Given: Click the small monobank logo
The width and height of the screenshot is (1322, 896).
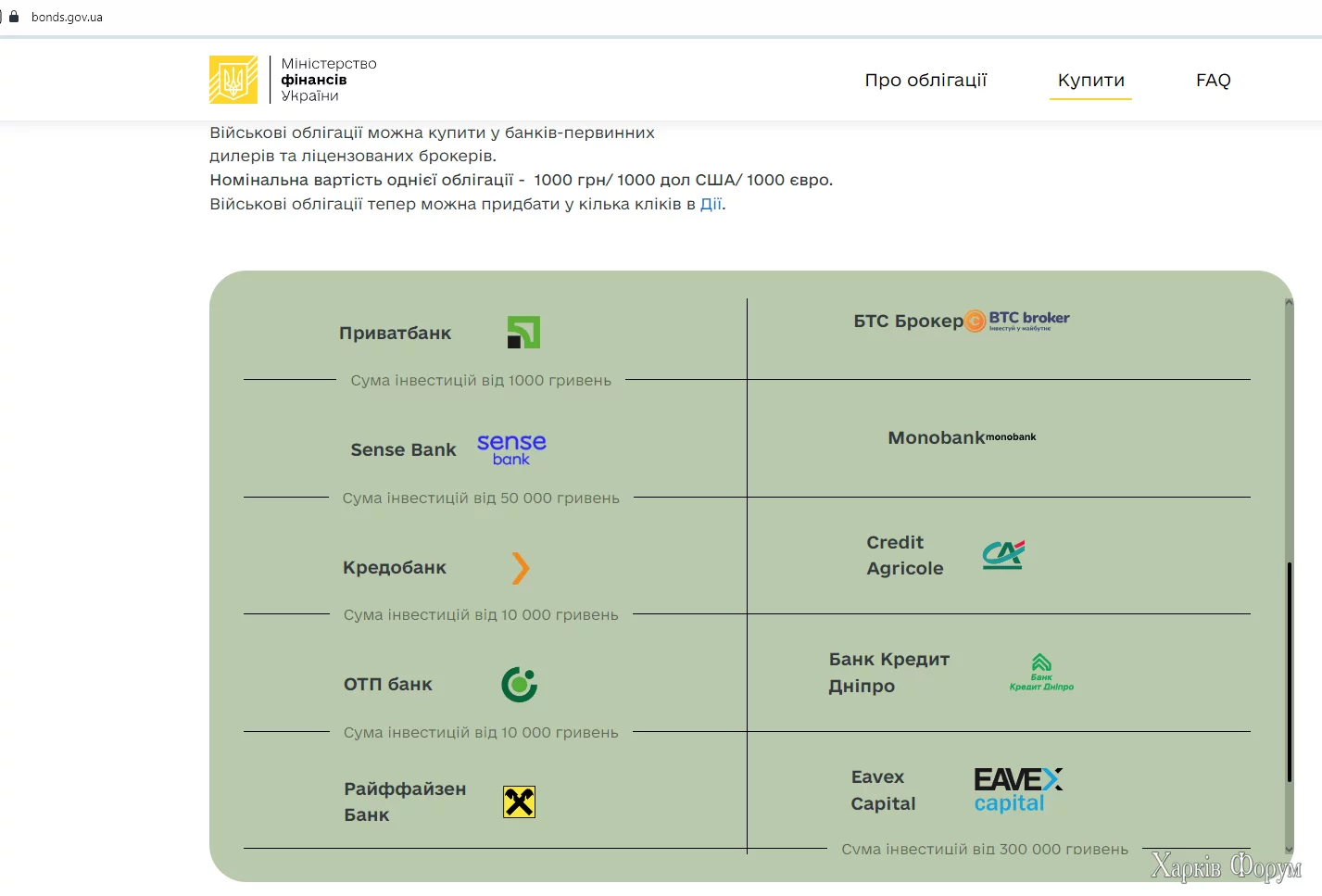Looking at the screenshot, I should 1011,436.
